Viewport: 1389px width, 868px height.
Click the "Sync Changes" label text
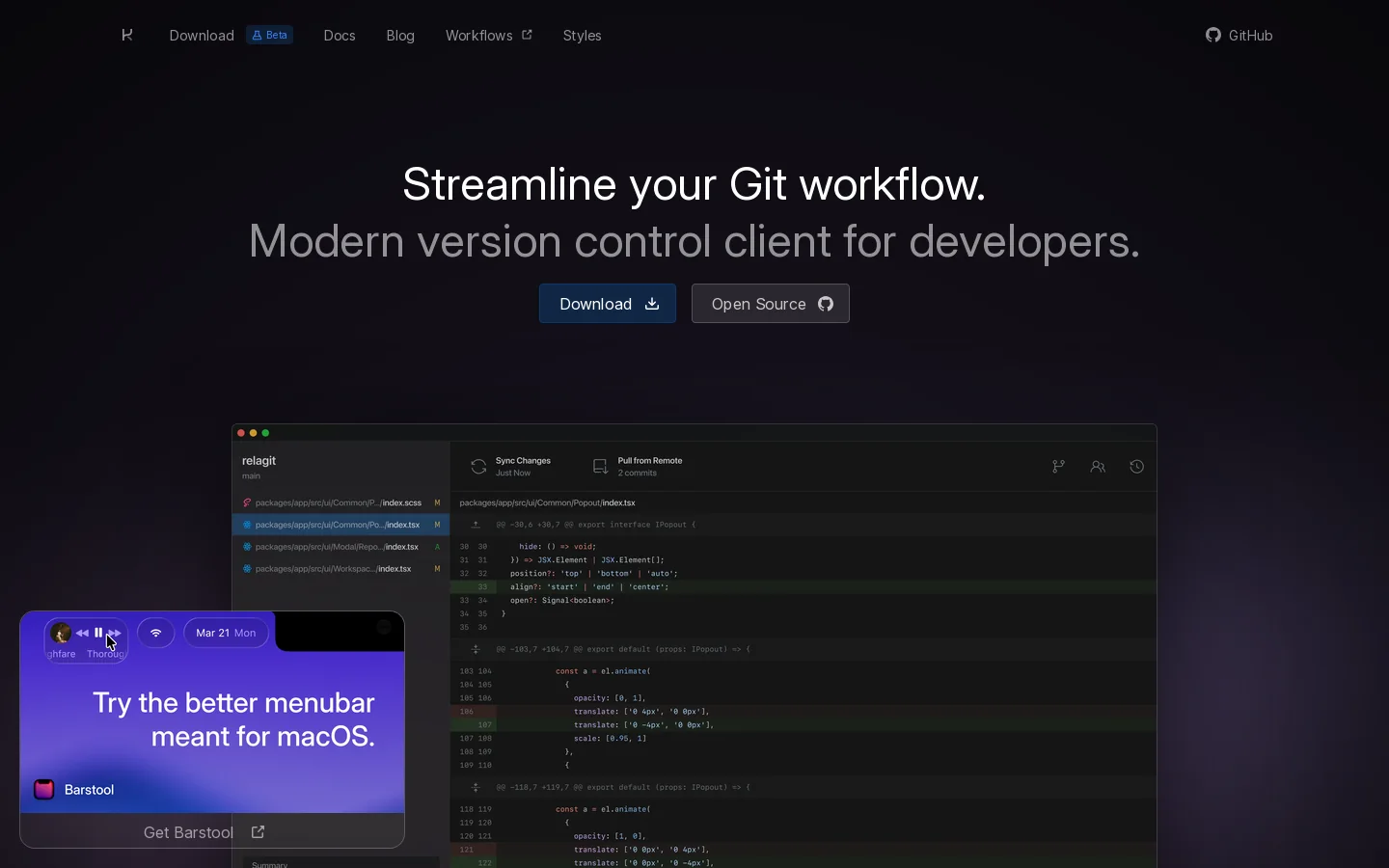(x=523, y=461)
